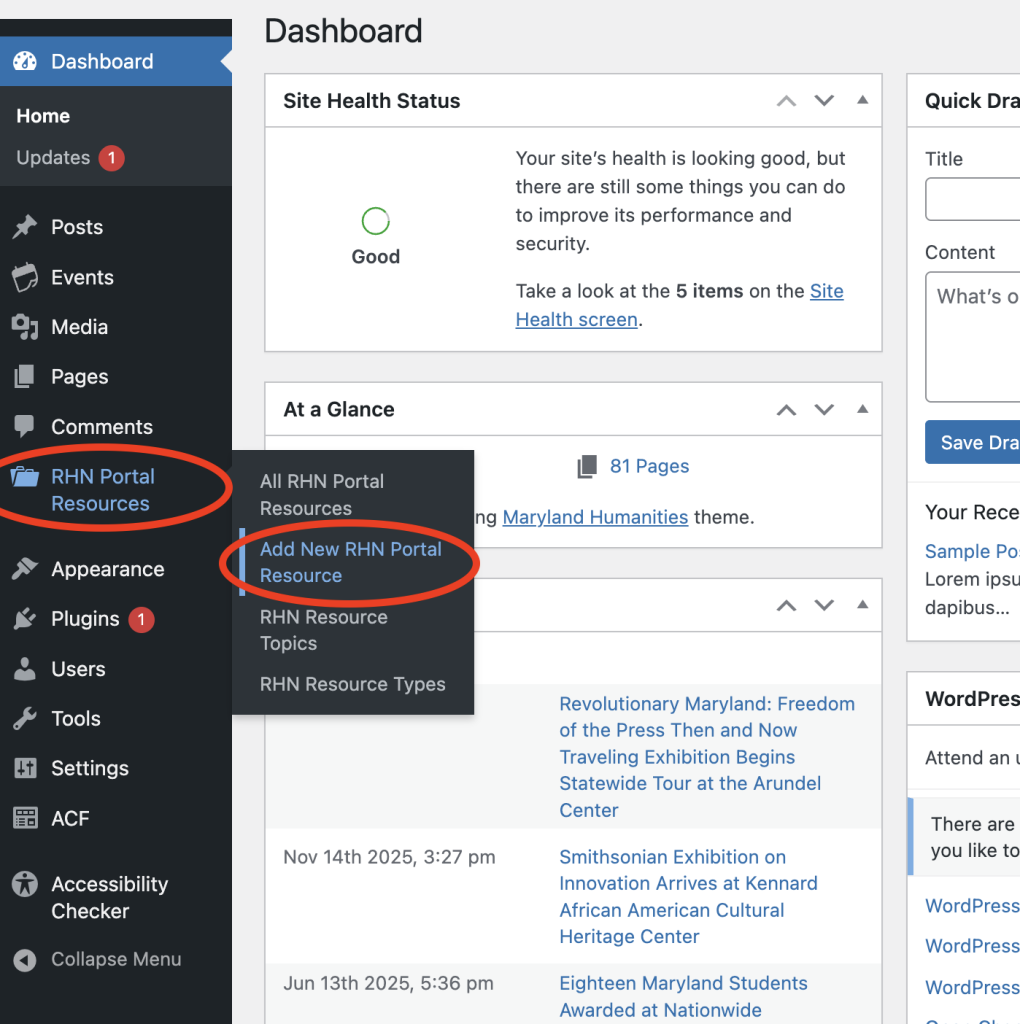
Task: Open the Site Health screen link
Action: pos(680,305)
